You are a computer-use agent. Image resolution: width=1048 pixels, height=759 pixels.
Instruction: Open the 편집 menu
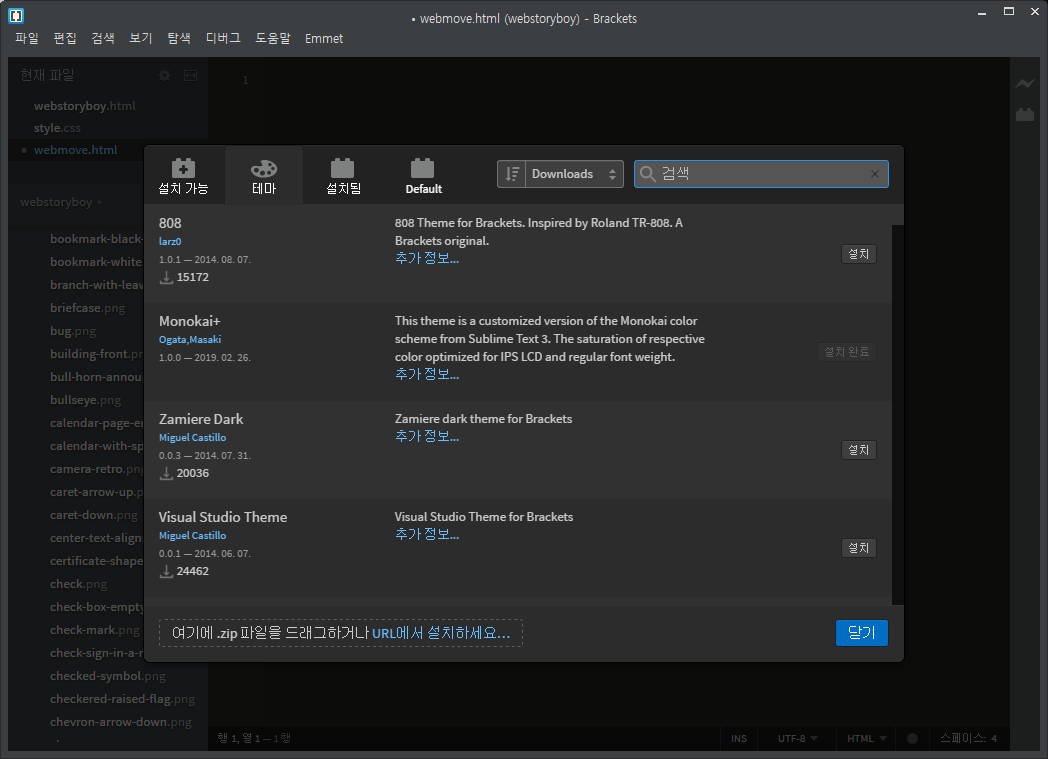65,38
